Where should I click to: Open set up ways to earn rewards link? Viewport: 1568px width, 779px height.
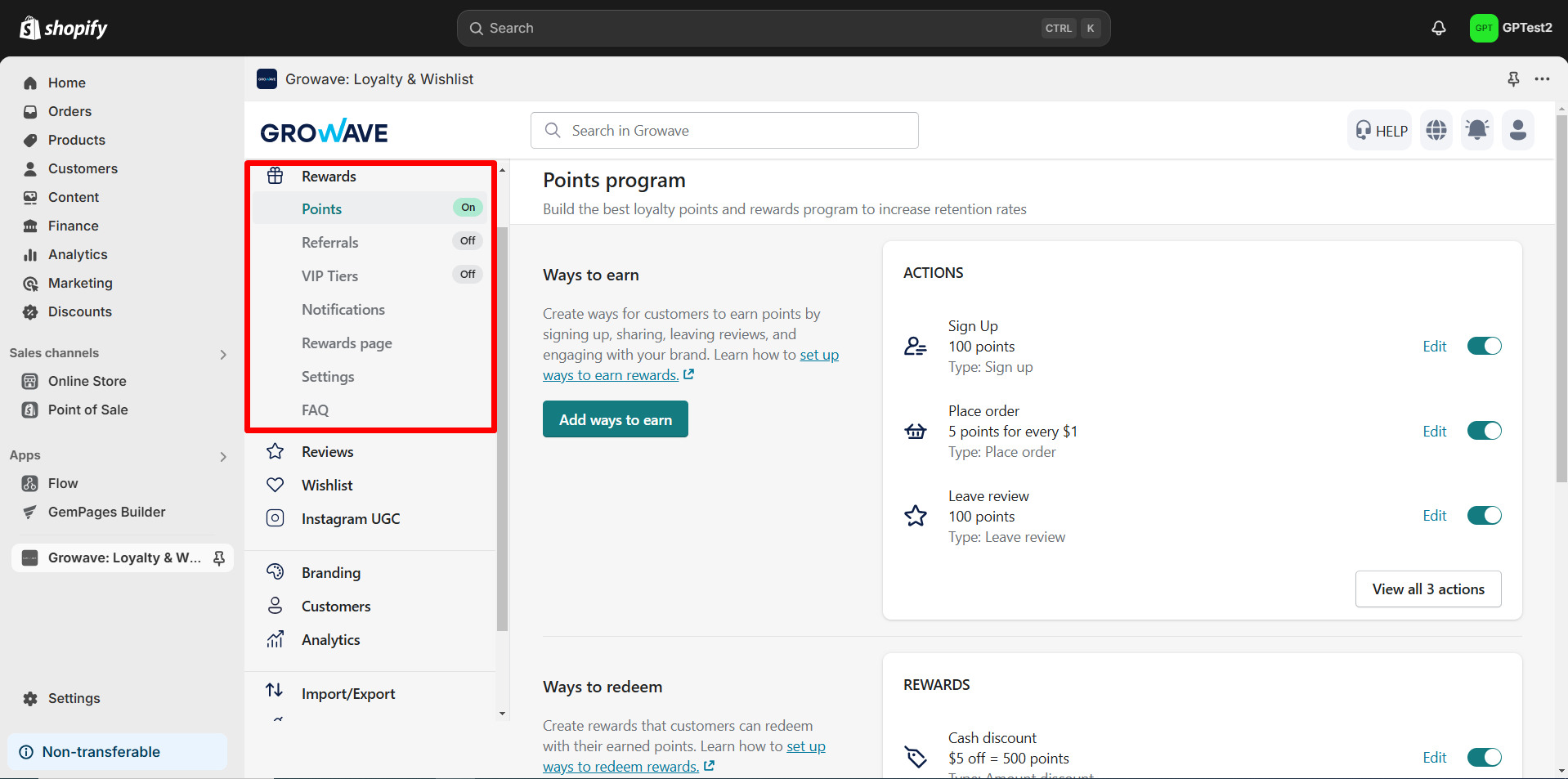coord(611,375)
